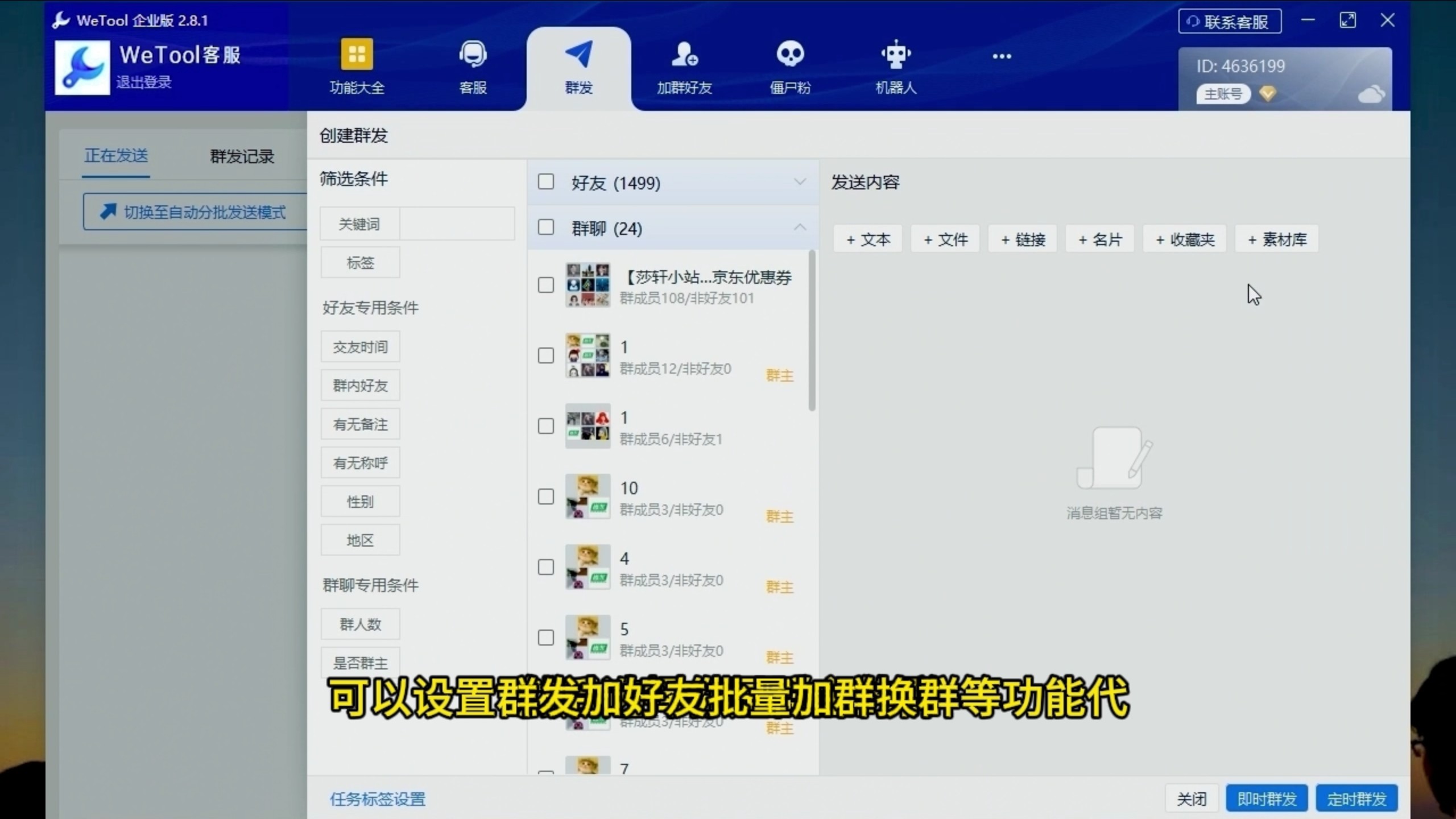Click the 【莎轩小站...京东优惠券 group name

coord(707,278)
